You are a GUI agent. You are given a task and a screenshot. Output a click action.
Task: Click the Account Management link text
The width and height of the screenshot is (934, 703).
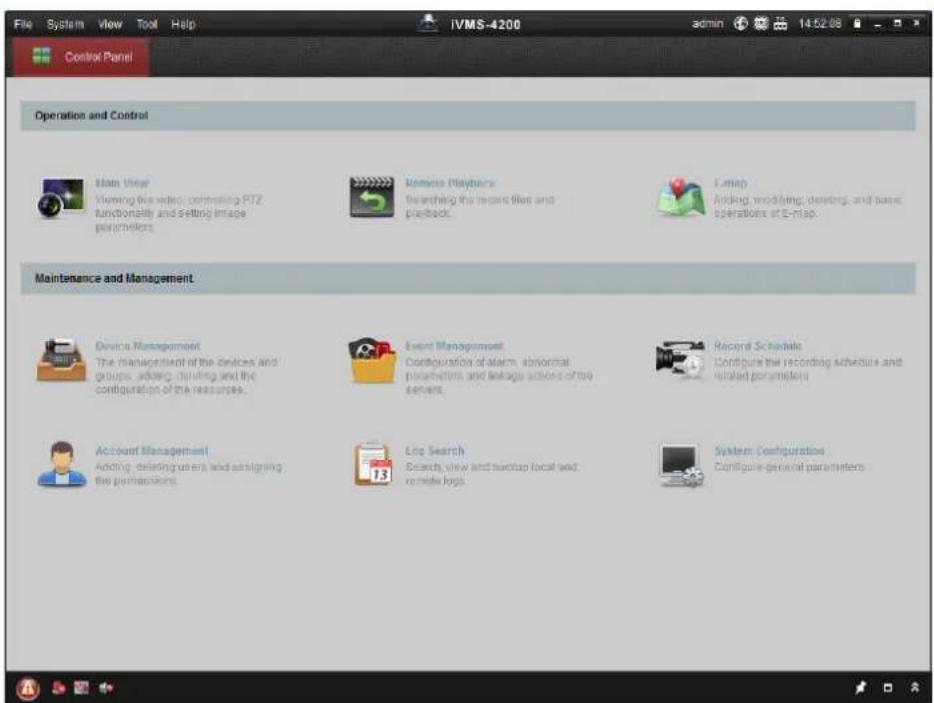pyautogui.click(x=152, y=451)
